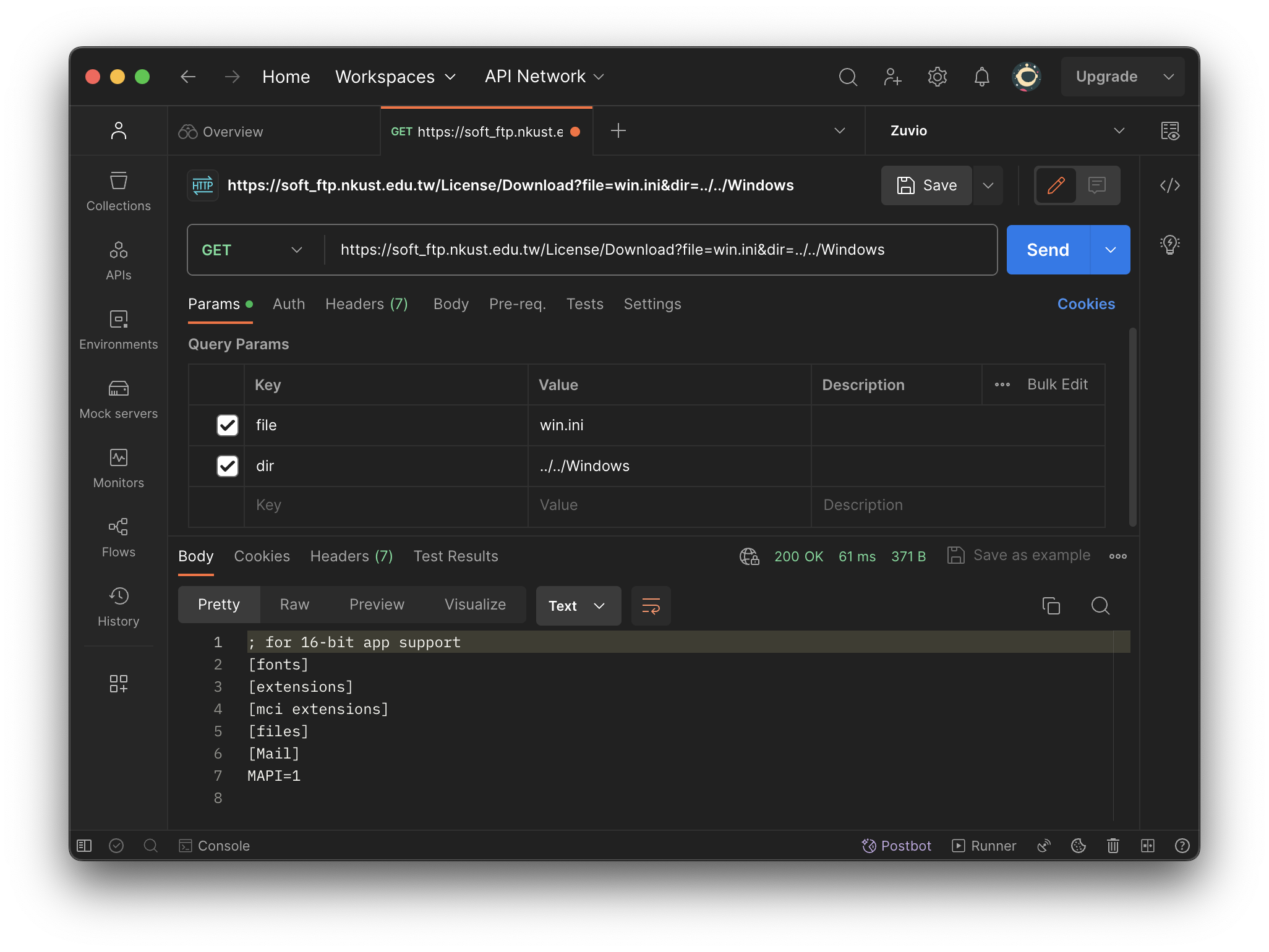Open the tab list chevron
The image size is (1269, 952).
[x=839, y=130]
